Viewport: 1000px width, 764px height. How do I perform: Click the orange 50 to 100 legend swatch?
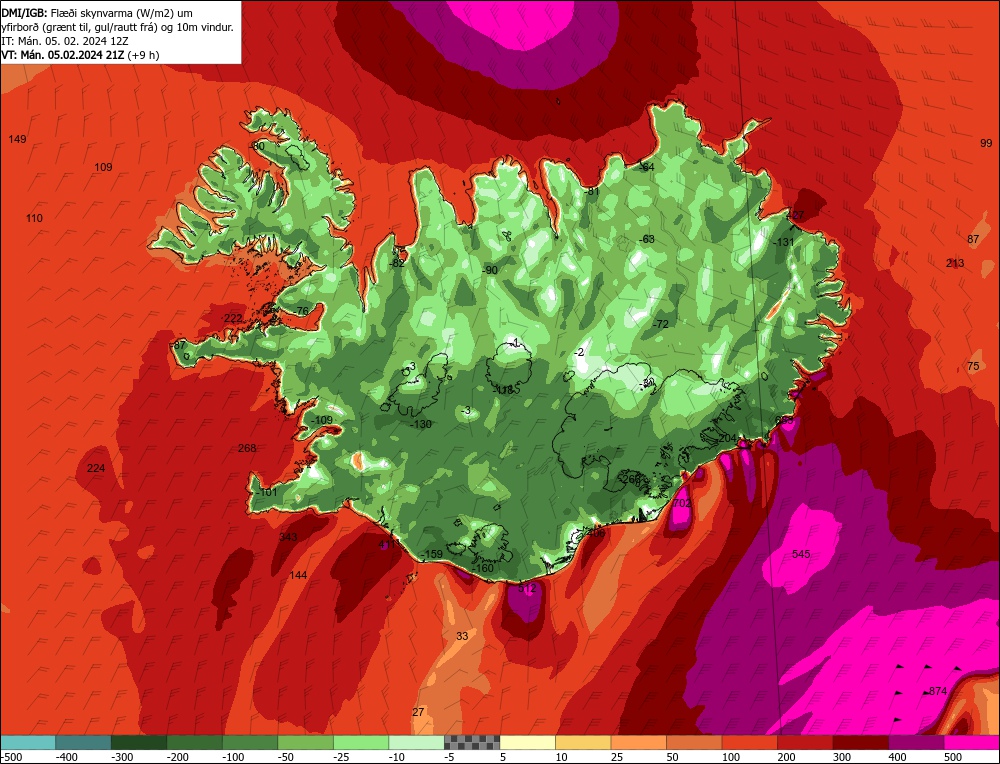coord(694,742)
